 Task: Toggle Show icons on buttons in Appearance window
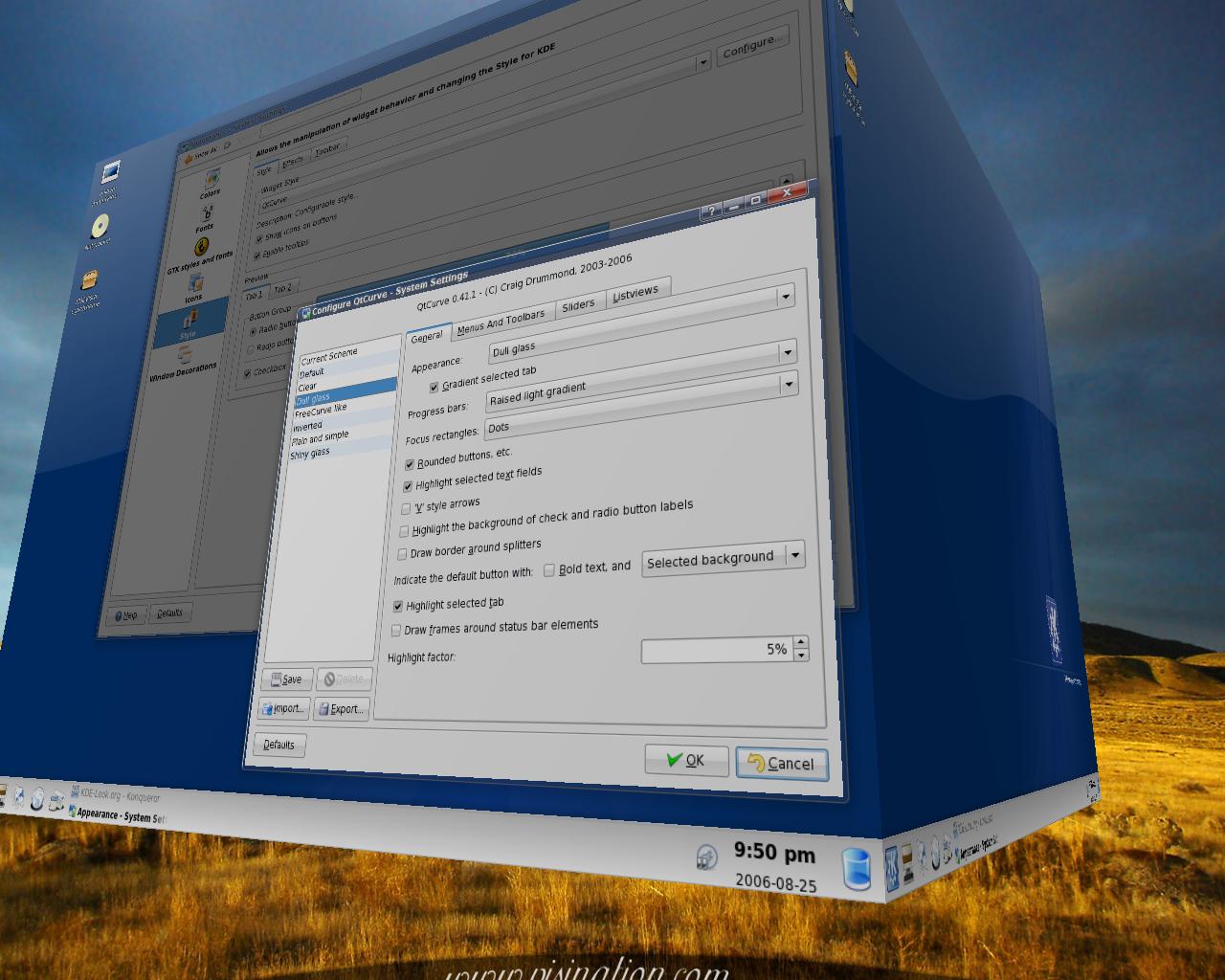point(258,238)
